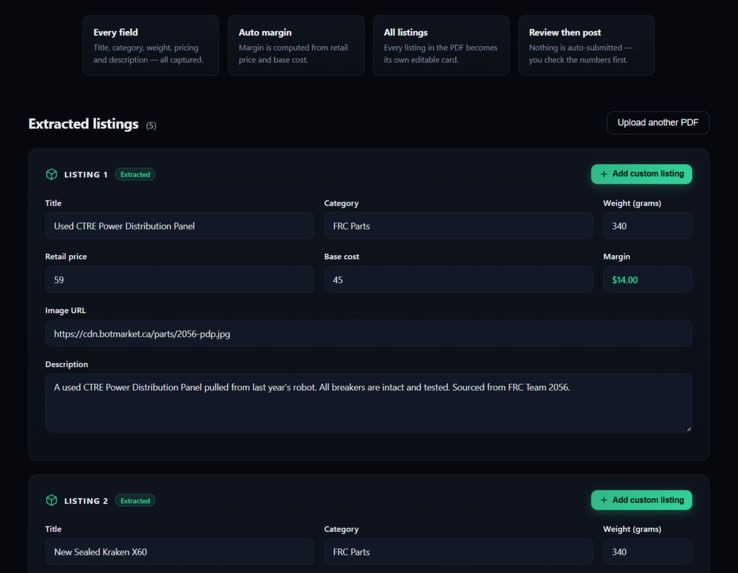
Task: Click the Description label
Action: [x=66, y=364]
